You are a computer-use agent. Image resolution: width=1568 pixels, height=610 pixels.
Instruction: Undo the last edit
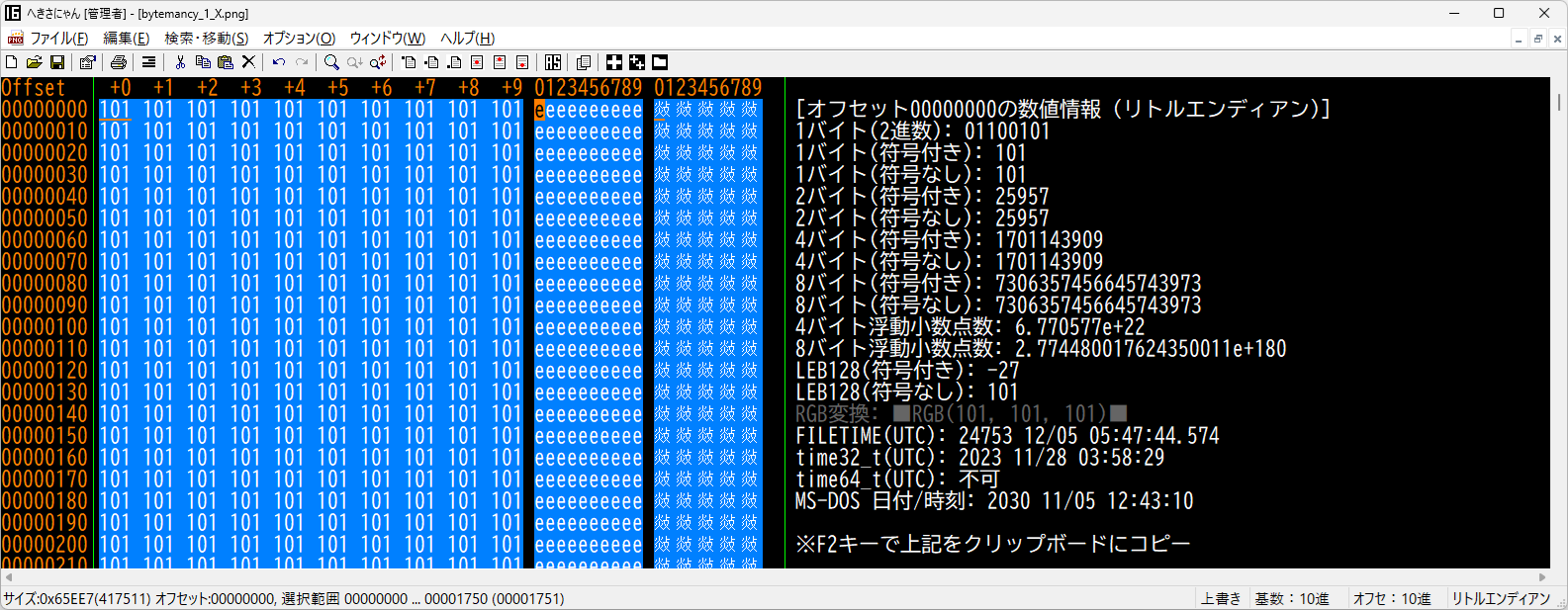pyautogui.click(x=279, y=62)
